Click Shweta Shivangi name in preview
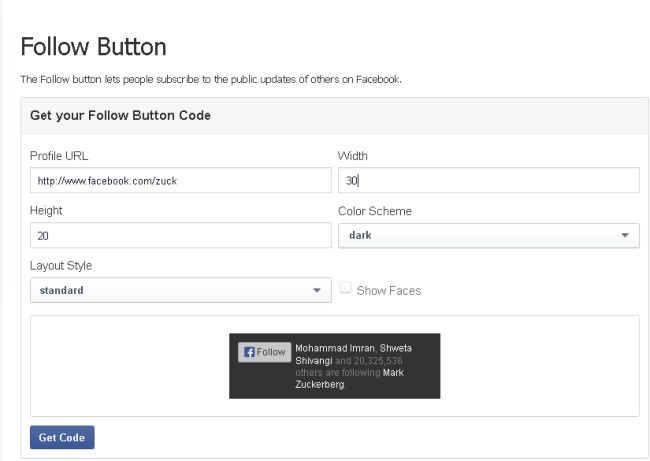 click(354, 354)
